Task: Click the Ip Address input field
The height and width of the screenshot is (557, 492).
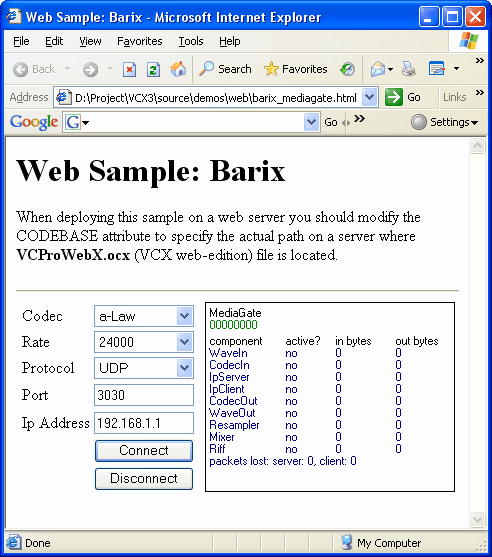Action: [144, 423]
